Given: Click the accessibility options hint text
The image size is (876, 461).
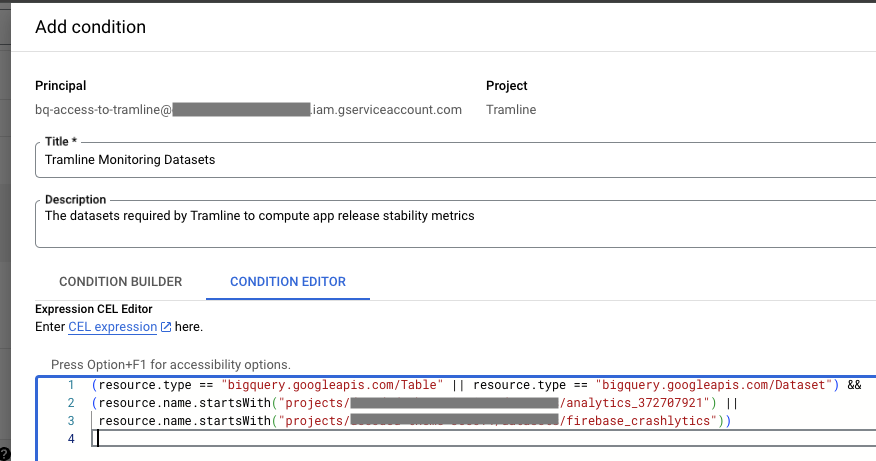Looking at the screenshot, I should point(170,365).
